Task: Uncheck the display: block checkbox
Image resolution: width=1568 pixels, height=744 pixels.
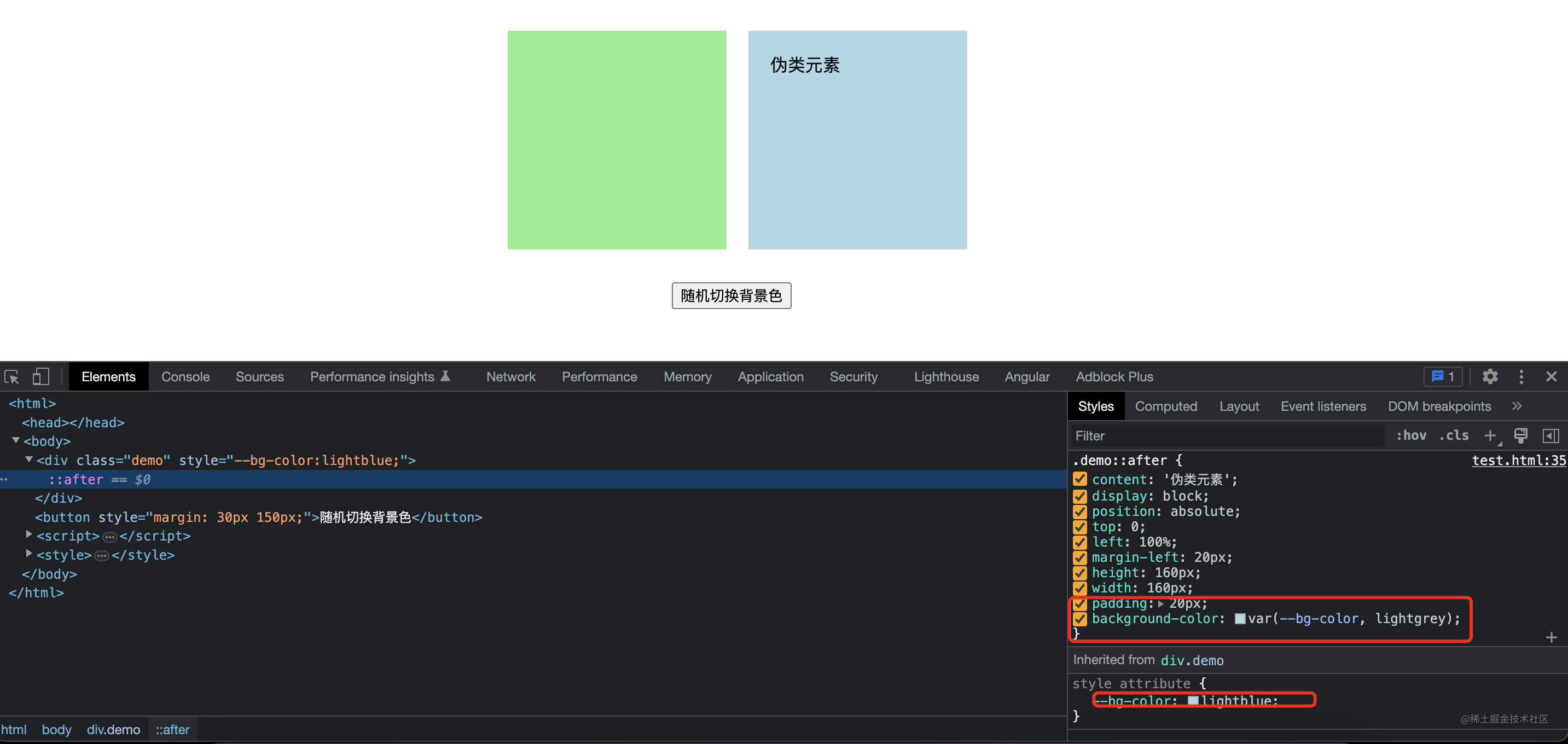Action: click(1080, 496)
